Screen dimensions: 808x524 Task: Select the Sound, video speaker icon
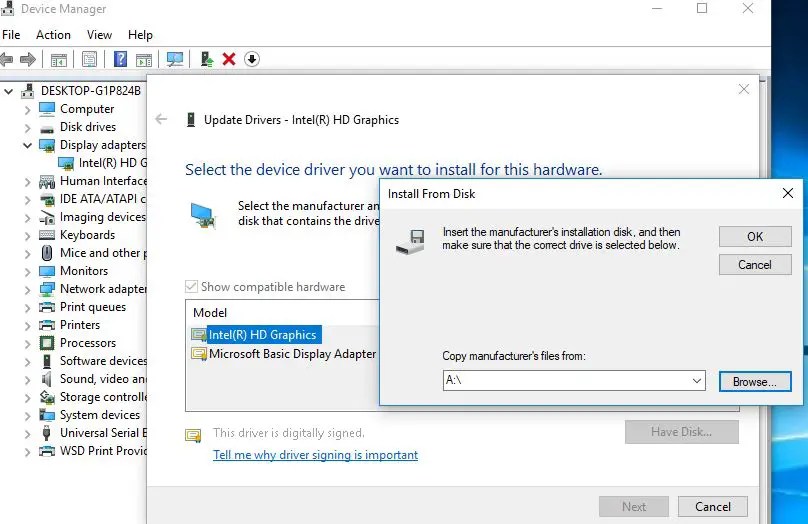[x=47, y=380]
